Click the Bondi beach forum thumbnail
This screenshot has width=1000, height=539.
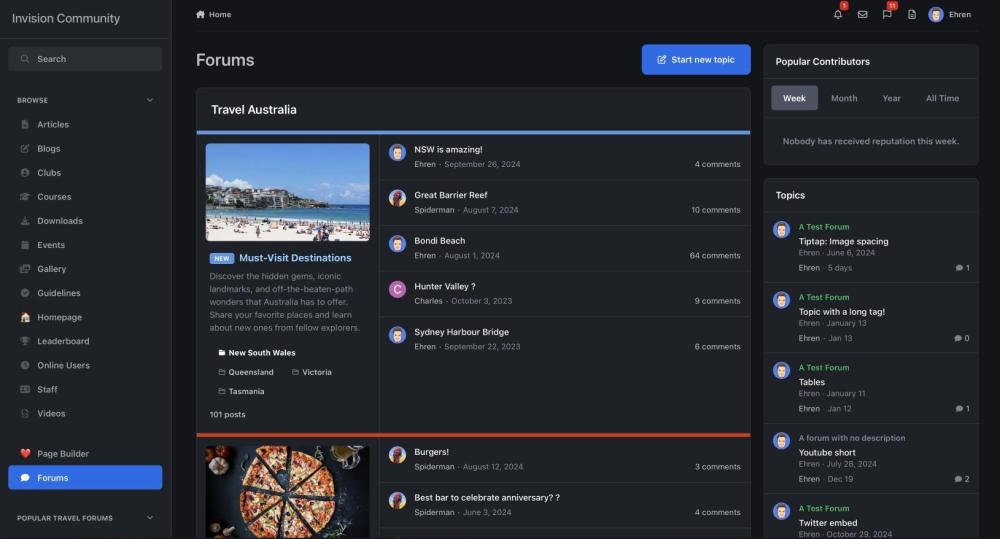point(287,192)
